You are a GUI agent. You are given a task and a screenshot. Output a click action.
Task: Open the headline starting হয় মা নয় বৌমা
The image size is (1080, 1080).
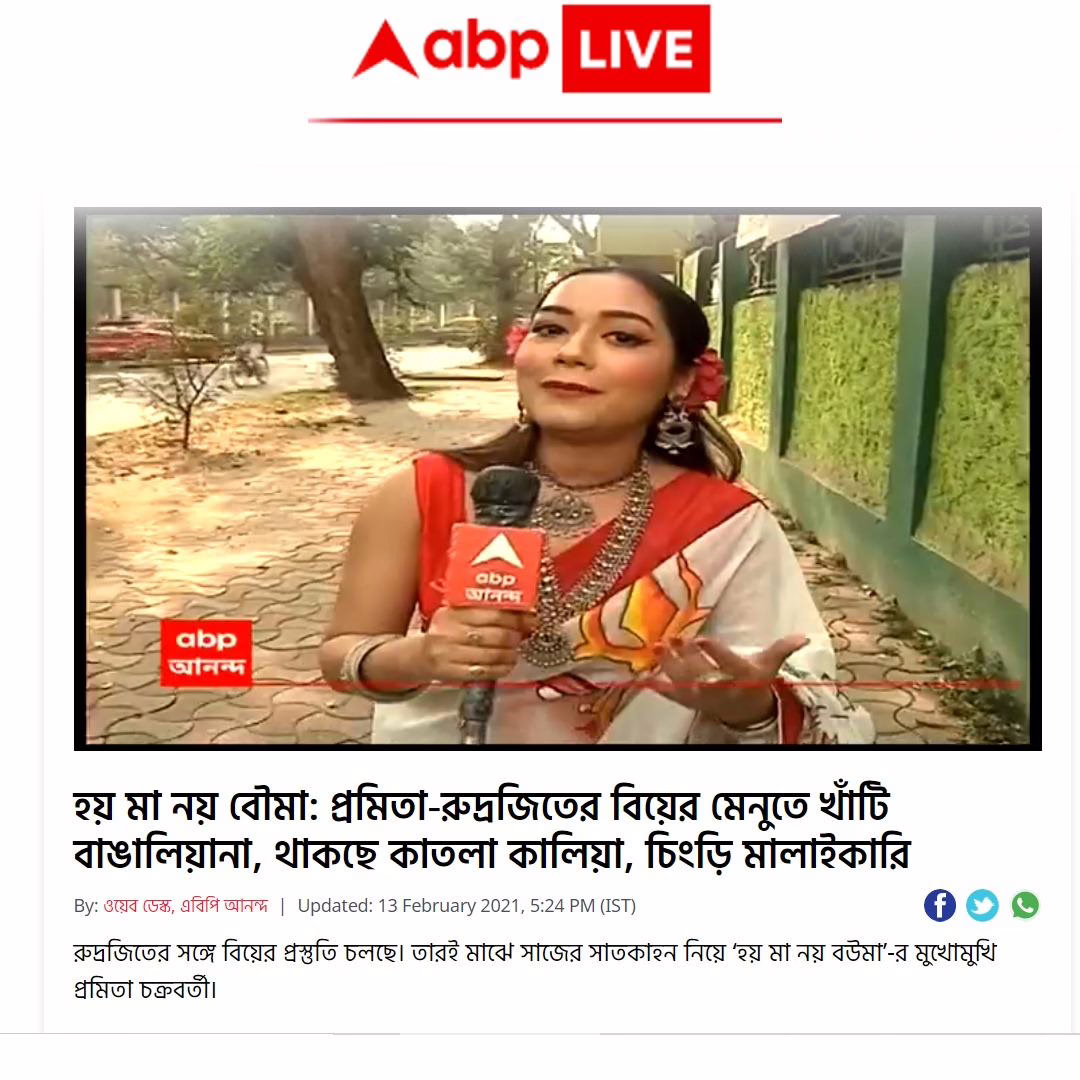492,829
